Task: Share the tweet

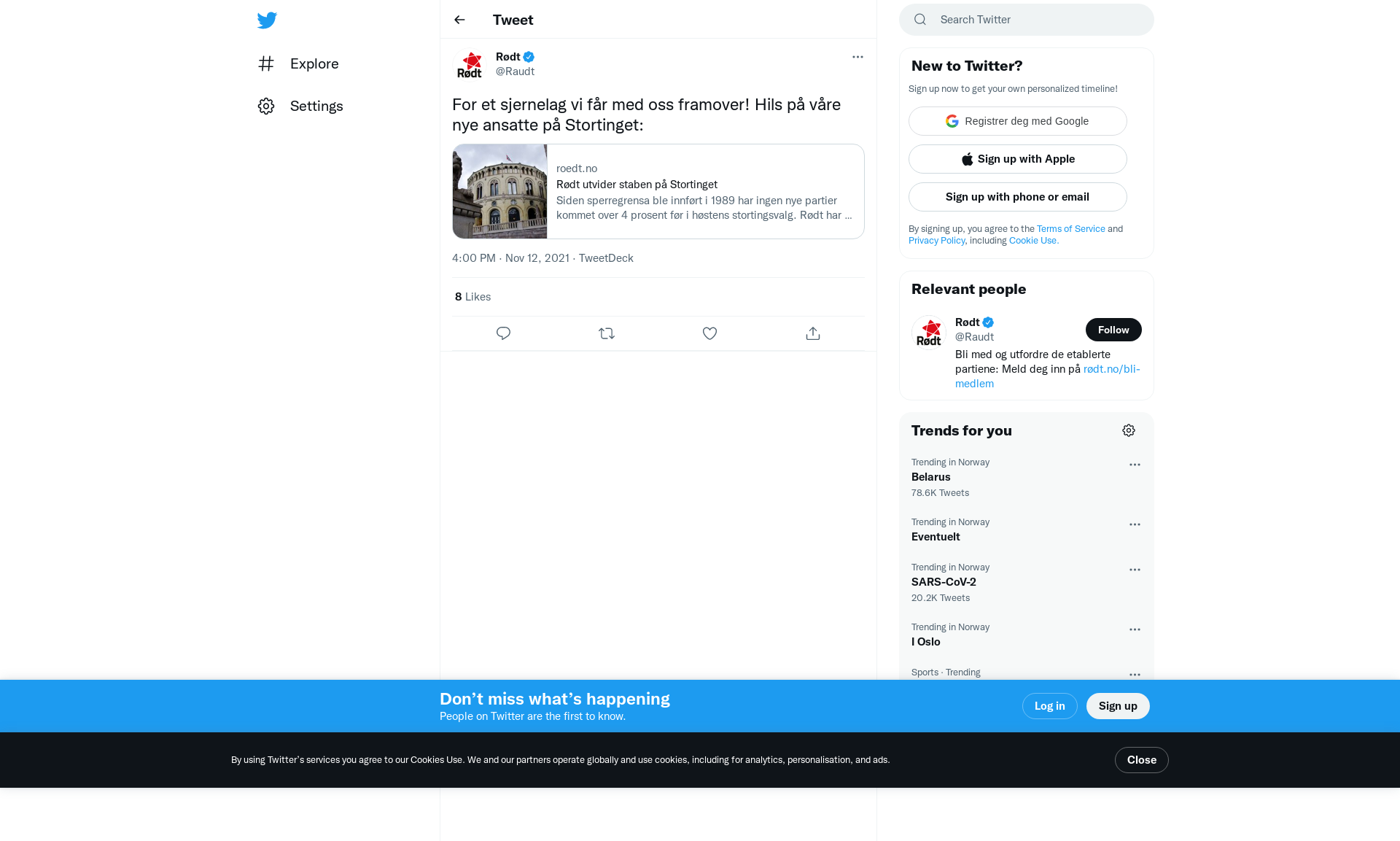Action: (x=813, y=333)
